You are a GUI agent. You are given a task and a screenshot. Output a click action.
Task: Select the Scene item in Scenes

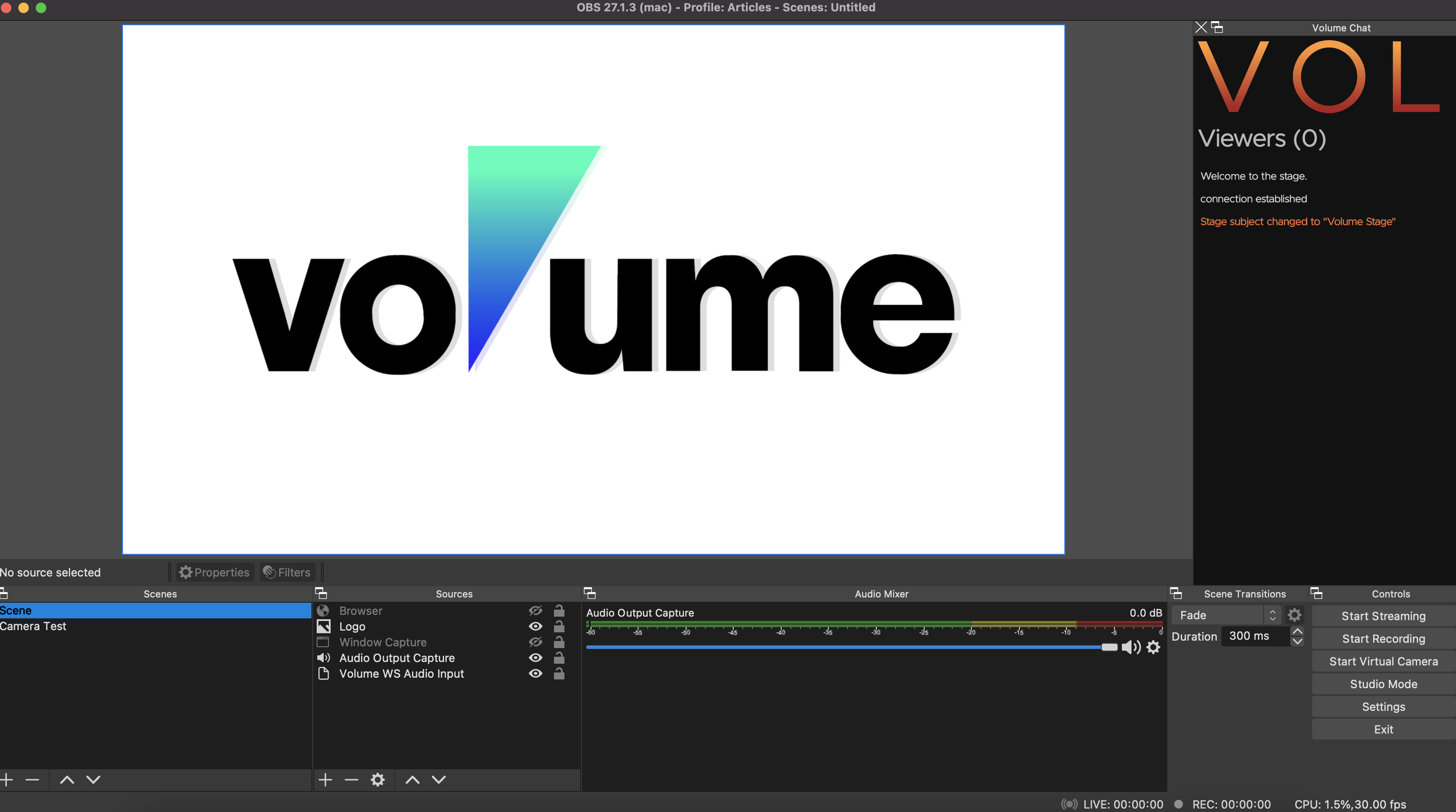coord(155,610)
